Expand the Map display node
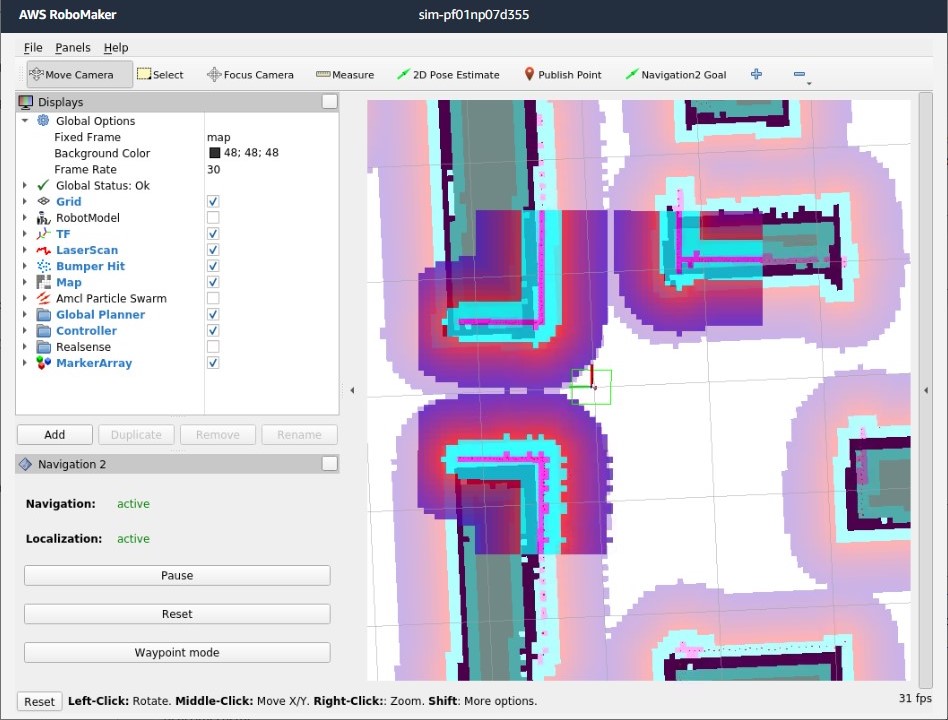Viewport: 948px width, 720px height. pos(25,282)
